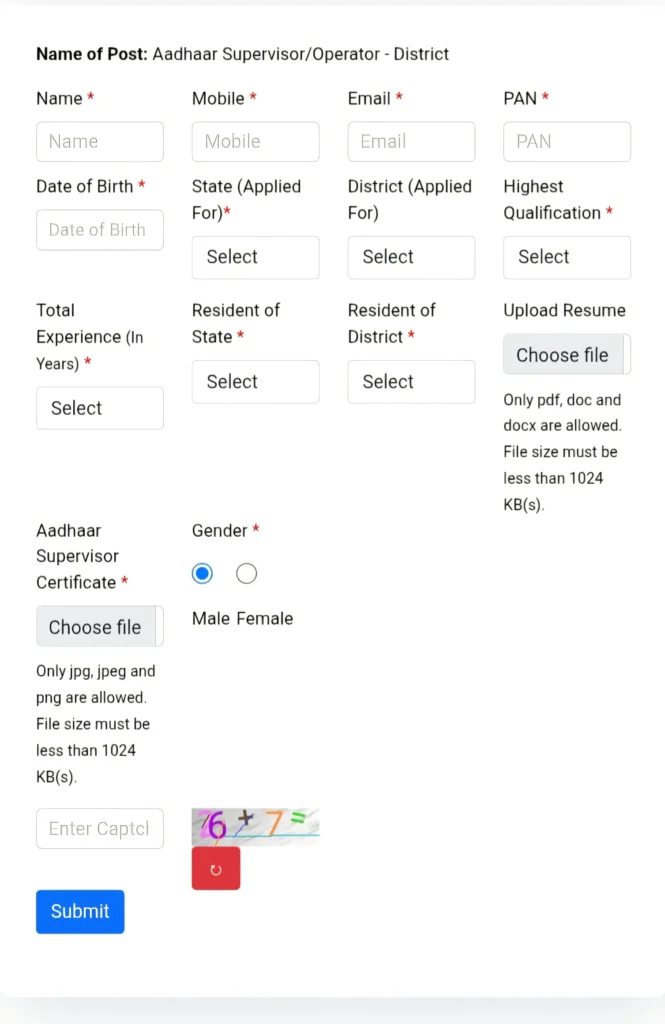The width and height of the screenshot is (665, 1024).
Task: Open the Total Experience dropdown
Action: coord(99,408)
